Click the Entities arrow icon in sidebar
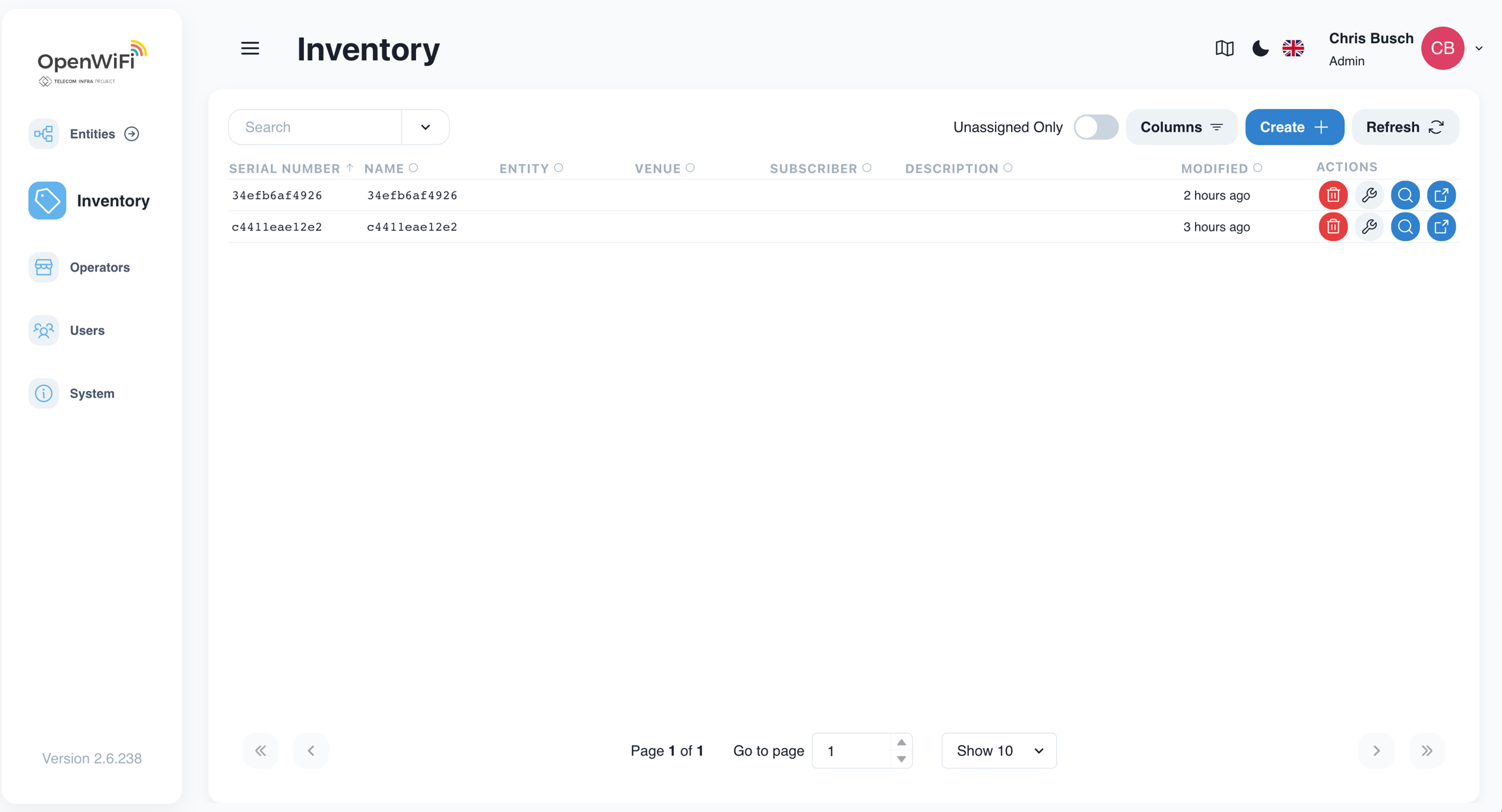Screen dimensions: 1502x812 132,134
